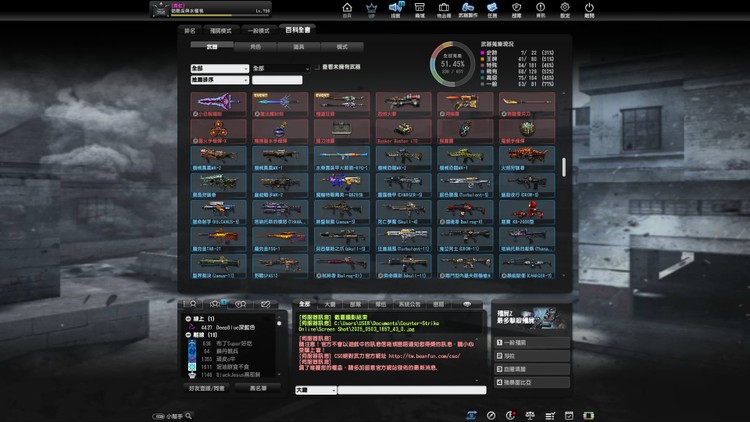Open the second 全部 dark dropdown
Image resolution: width=750 pixels, height=422 pixels.
[x=281, y=68]
